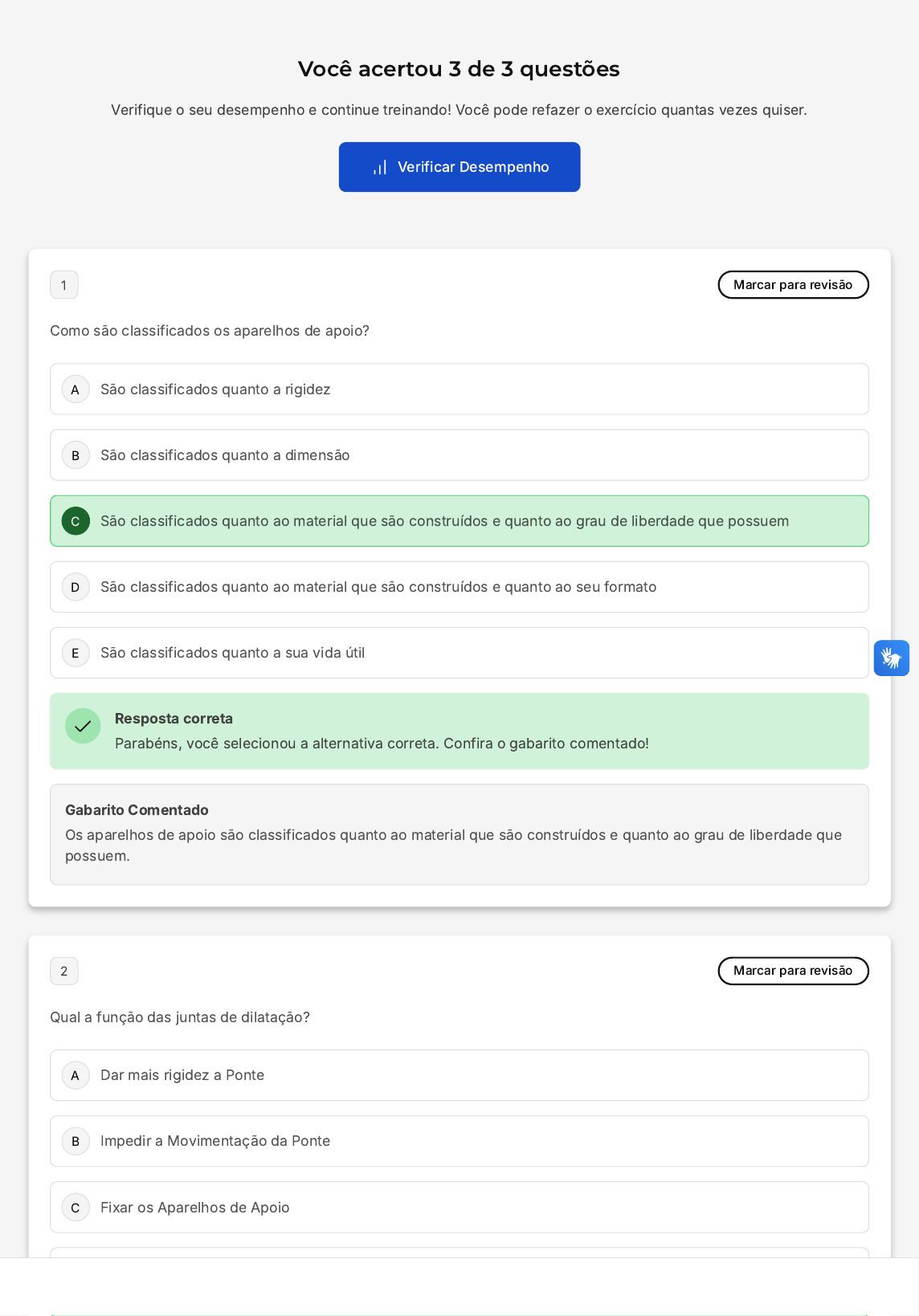Image resolution: width=919 pixels, height=1316 pixels.
Task: Click the Gabarito Comentado explanation box
Action: [459, 834]
